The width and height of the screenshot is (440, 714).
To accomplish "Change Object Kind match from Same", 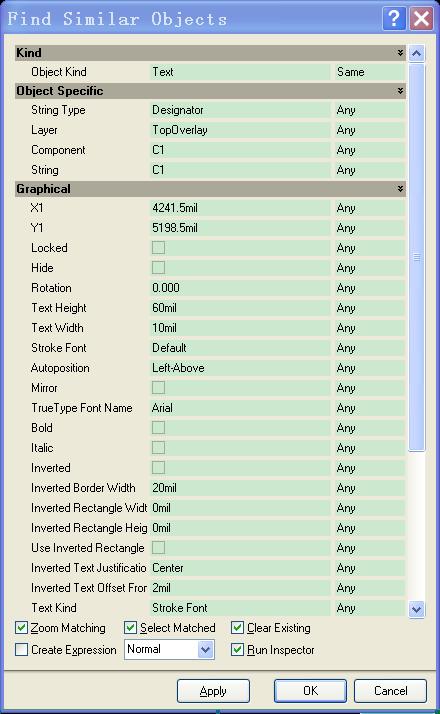I will [x=369, y=72].
